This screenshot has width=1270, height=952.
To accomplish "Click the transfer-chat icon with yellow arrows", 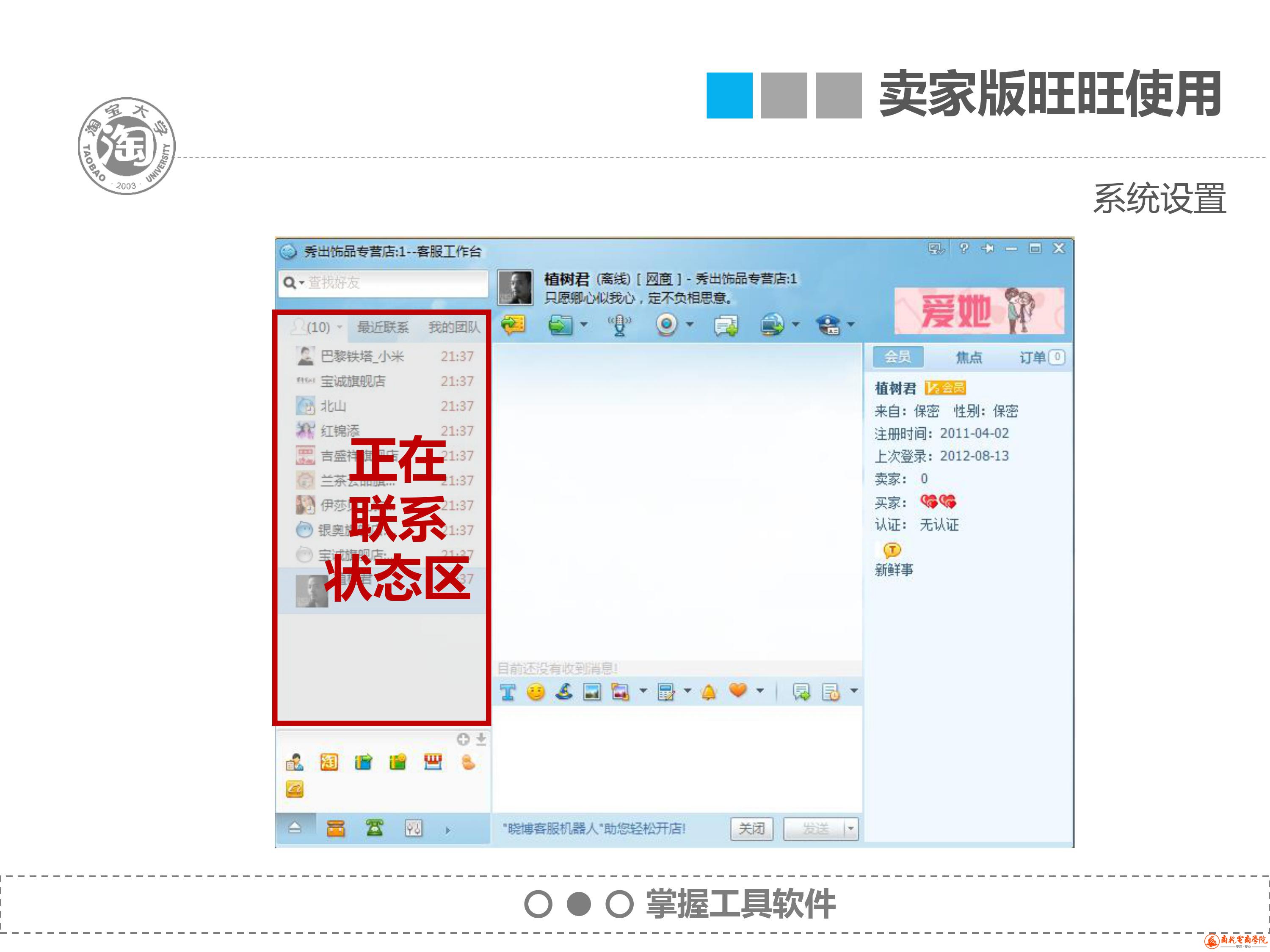I will (513, 325).
